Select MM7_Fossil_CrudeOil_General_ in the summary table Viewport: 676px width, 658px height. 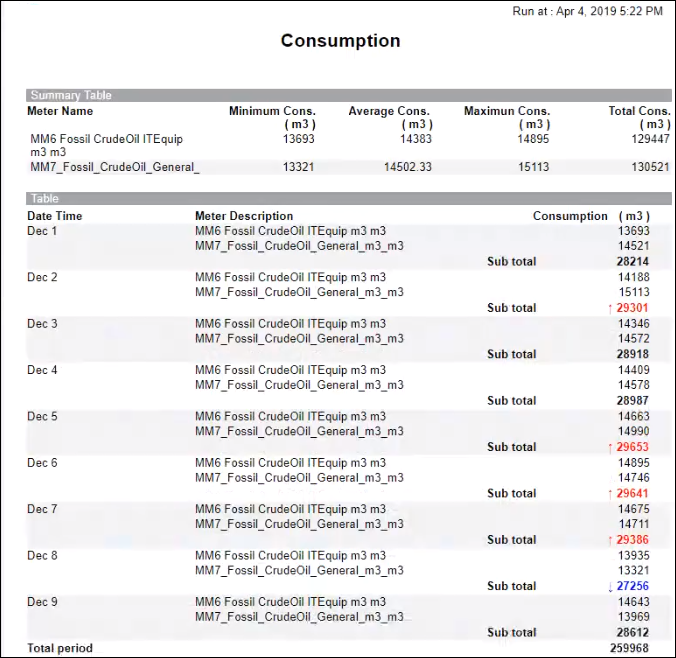pyautogui.click(x=115, y=167)
